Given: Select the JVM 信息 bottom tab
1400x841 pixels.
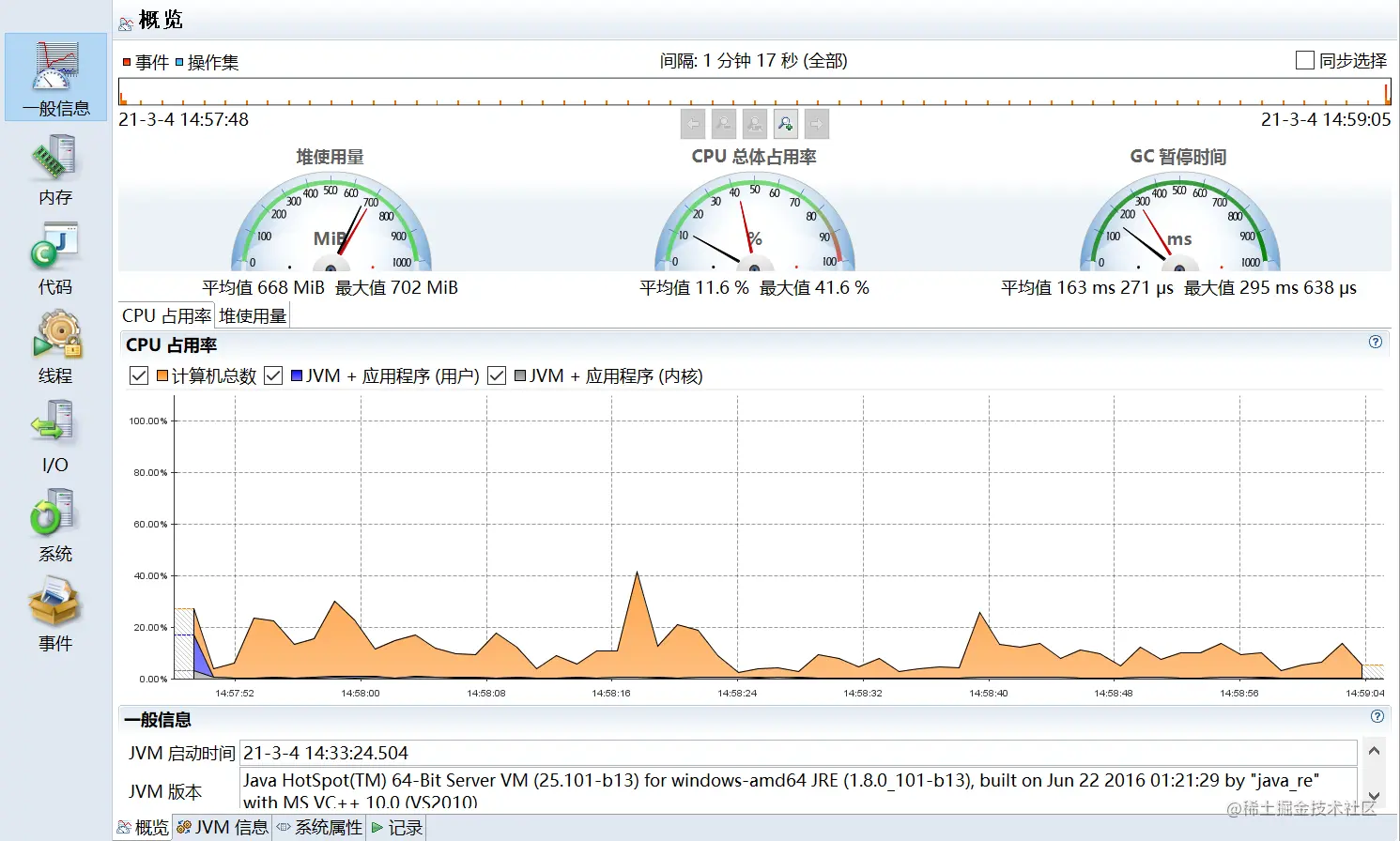Looking at the screenshot, I should coord(223,827).
